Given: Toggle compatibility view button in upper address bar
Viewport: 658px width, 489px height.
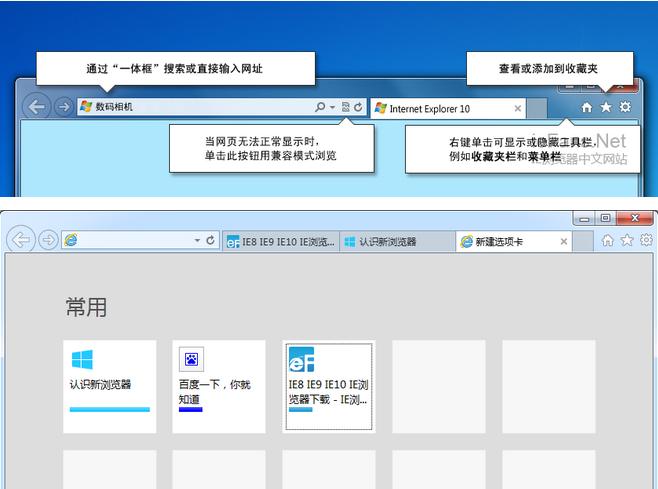Looking at the screenshot, I should click(345, 107).
